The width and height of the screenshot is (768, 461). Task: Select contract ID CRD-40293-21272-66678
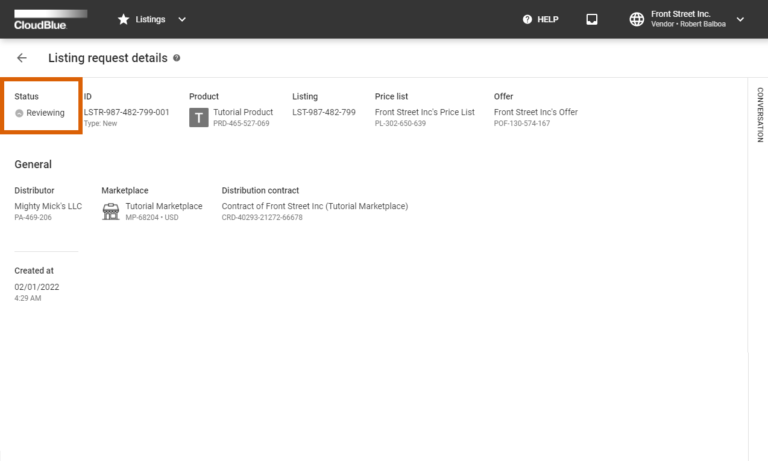pos(262,218)
